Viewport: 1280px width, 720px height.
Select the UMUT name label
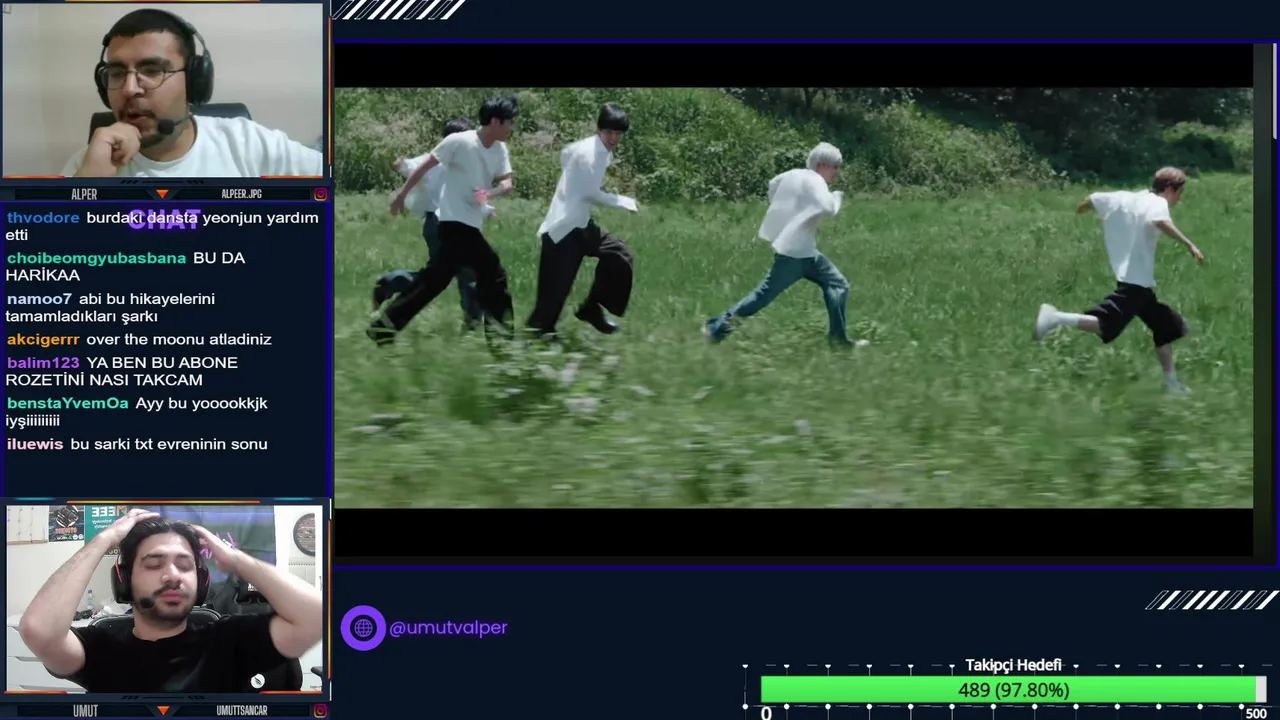pyautogui.click(x=85, y=711)
